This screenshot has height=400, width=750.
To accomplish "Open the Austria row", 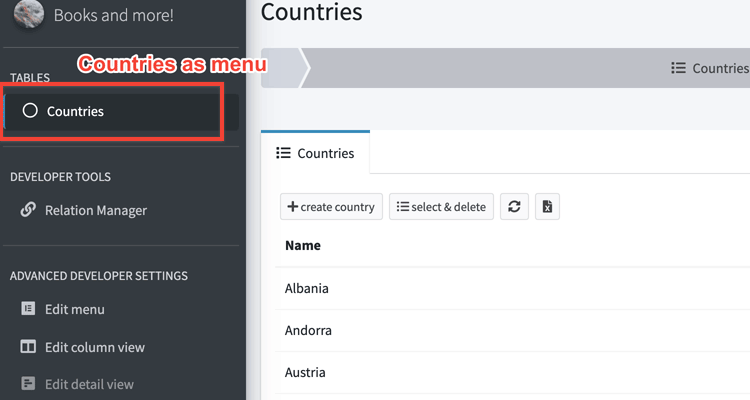I will [x=305, y=372].
